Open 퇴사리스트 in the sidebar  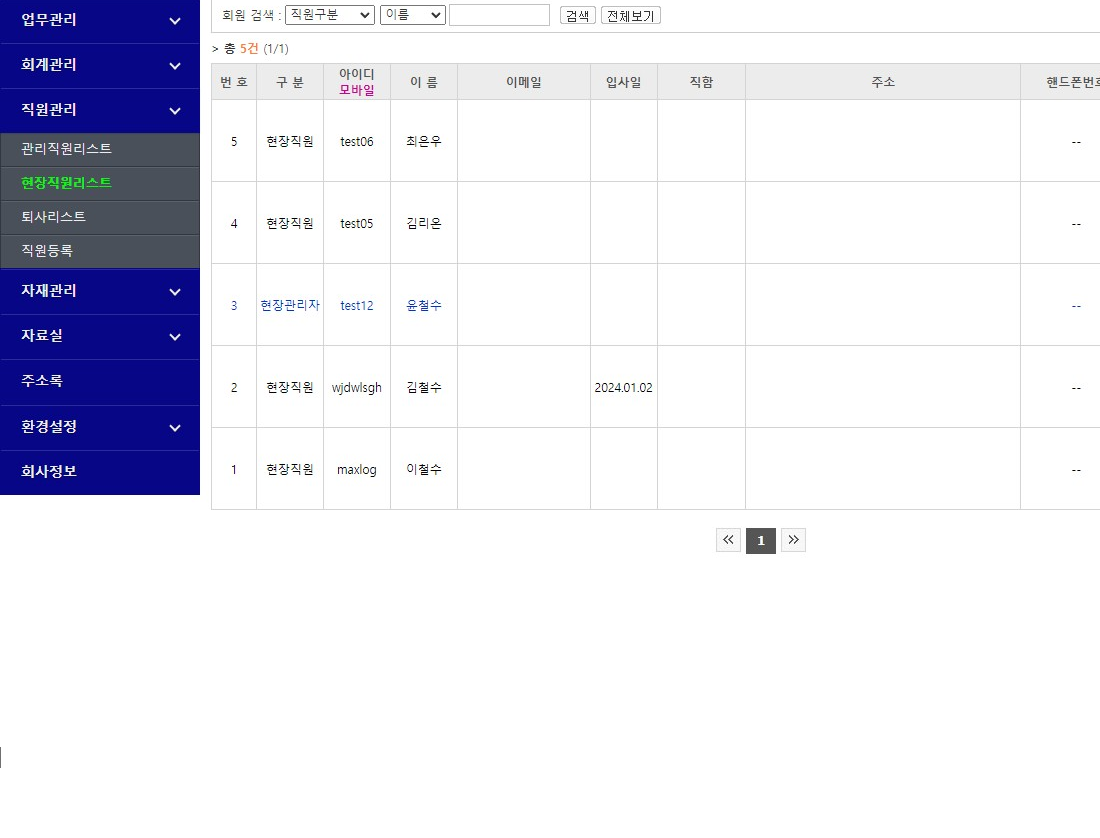click(54, 217)
